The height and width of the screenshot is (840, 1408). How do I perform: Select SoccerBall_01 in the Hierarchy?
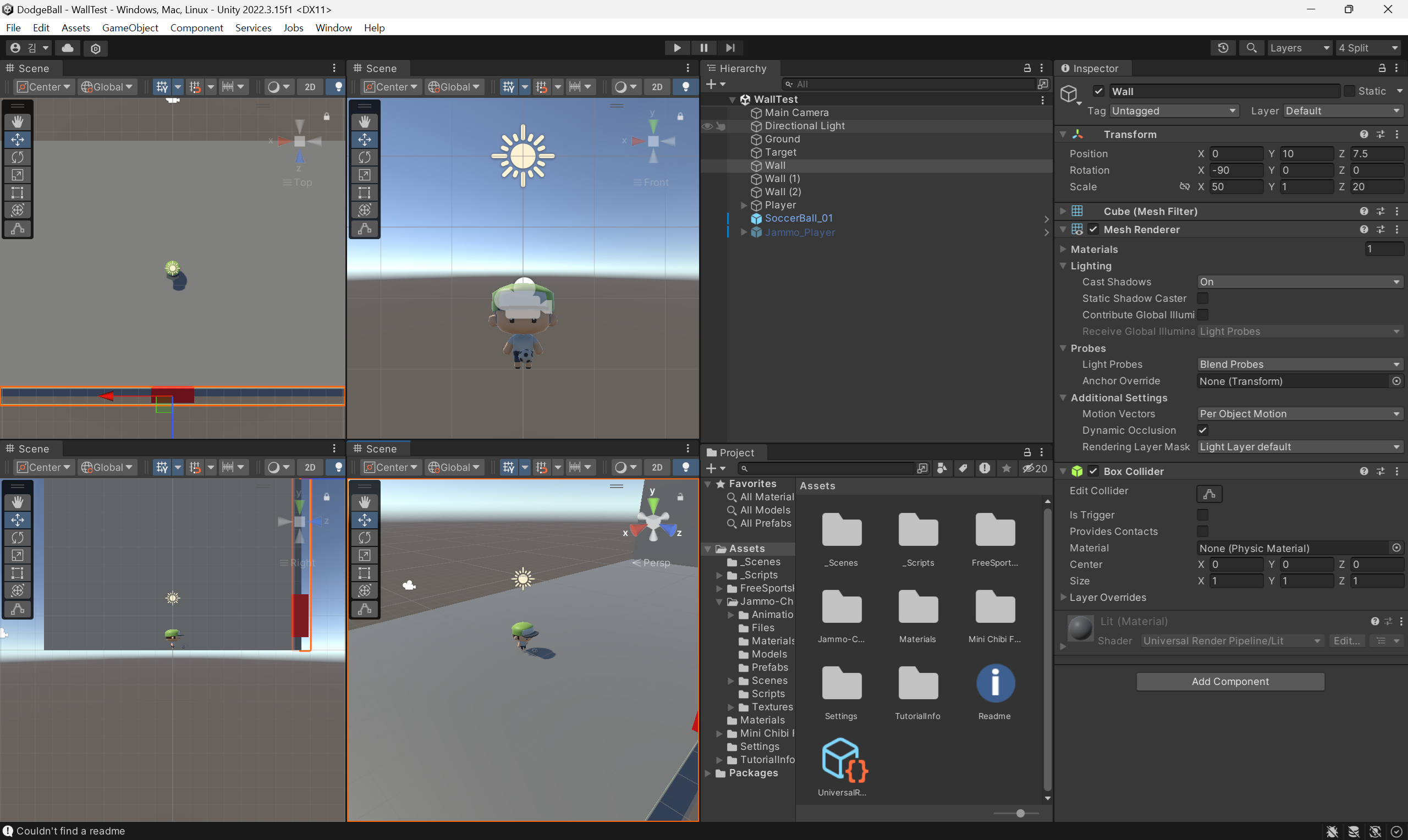click(798, 218)
